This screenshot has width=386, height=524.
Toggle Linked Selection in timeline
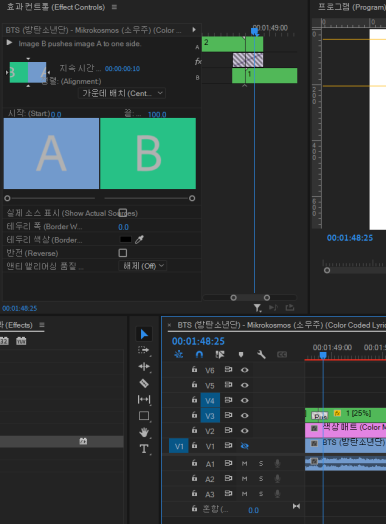click(220, 354)
